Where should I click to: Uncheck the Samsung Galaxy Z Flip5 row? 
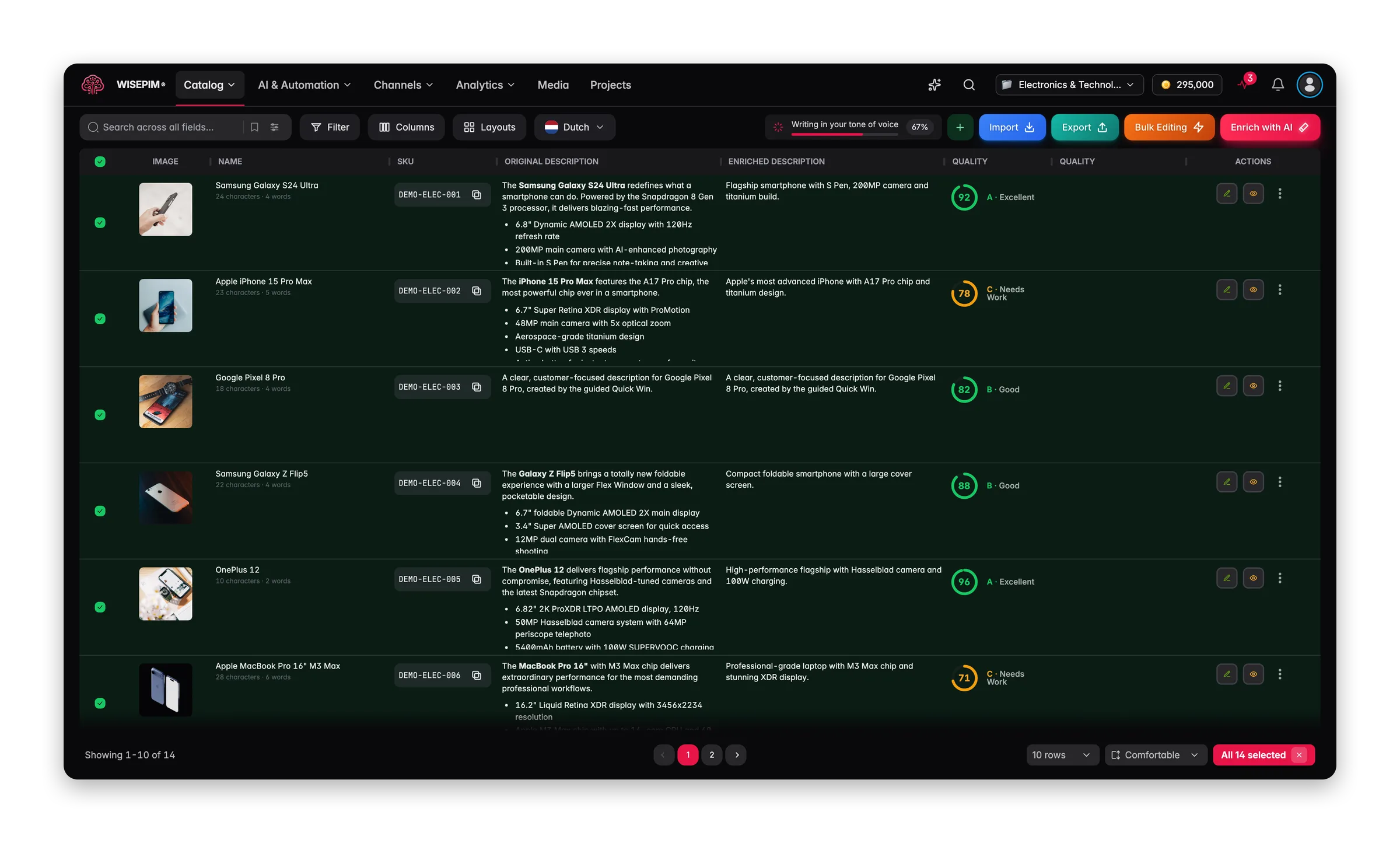100,511
